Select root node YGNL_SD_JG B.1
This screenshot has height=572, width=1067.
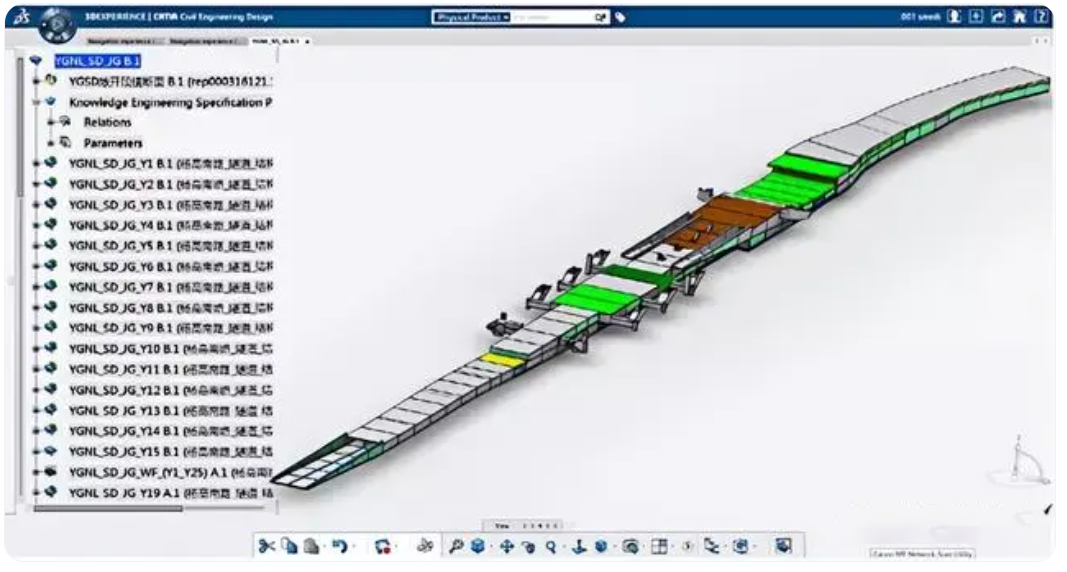[98, 60]
